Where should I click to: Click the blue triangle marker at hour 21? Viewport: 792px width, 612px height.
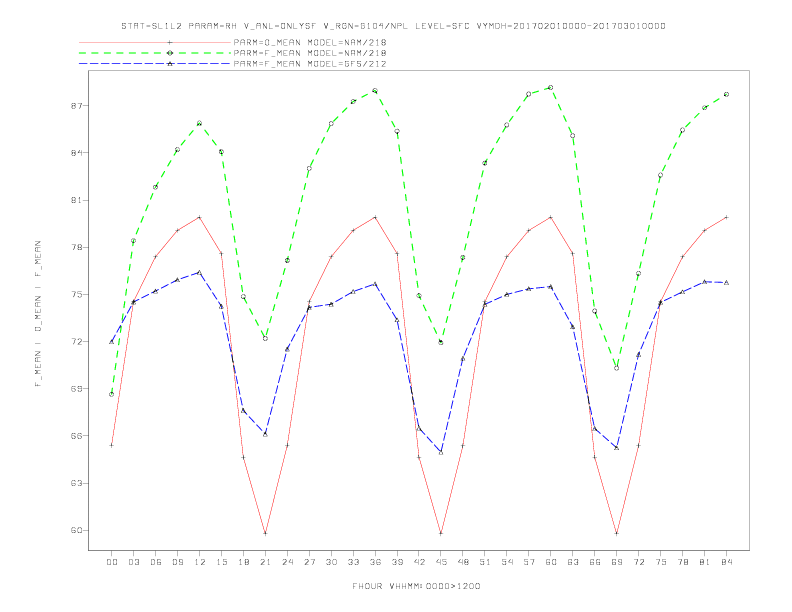click(265, 434)
